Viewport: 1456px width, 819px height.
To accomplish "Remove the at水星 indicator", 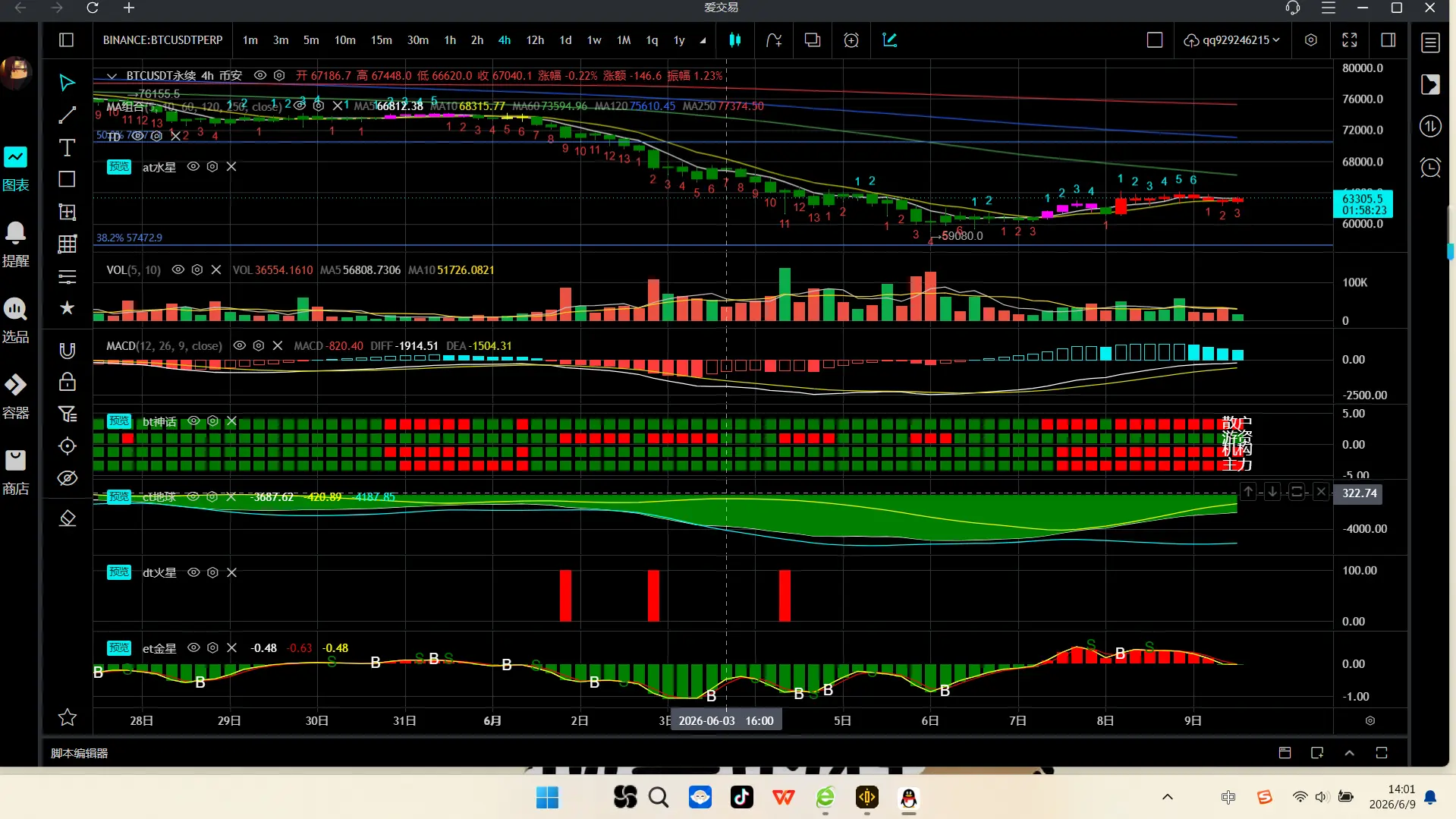I will click(x=231, y=166).
